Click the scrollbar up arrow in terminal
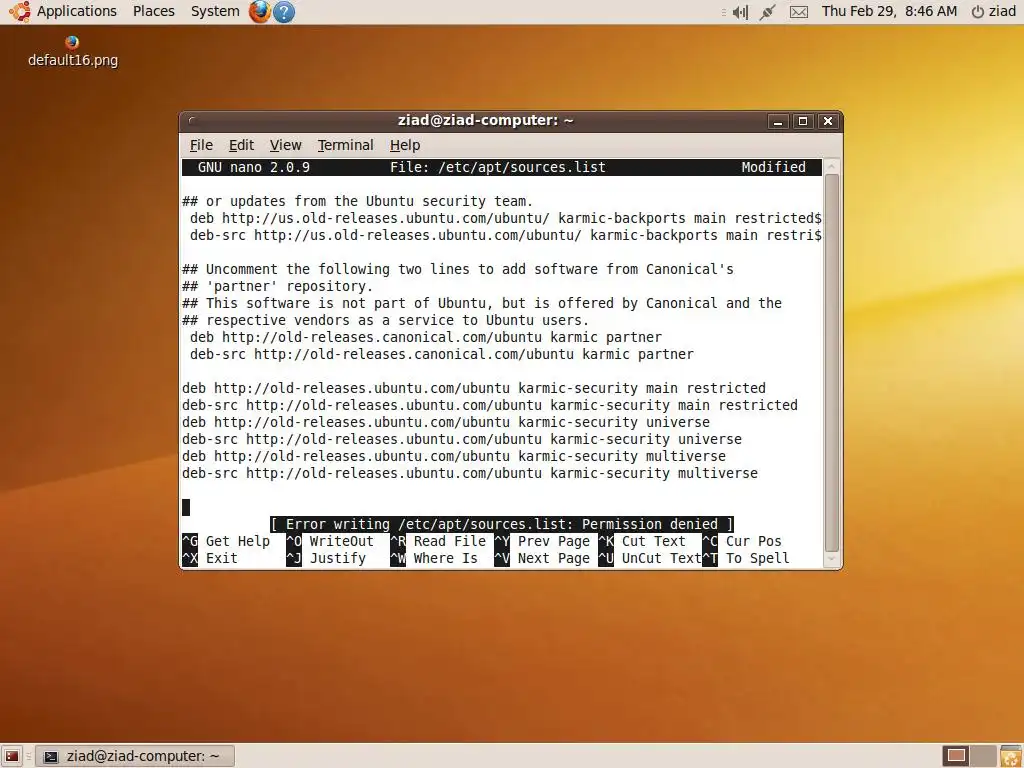Screen dimensions: 1024x768 pos(831,167)
